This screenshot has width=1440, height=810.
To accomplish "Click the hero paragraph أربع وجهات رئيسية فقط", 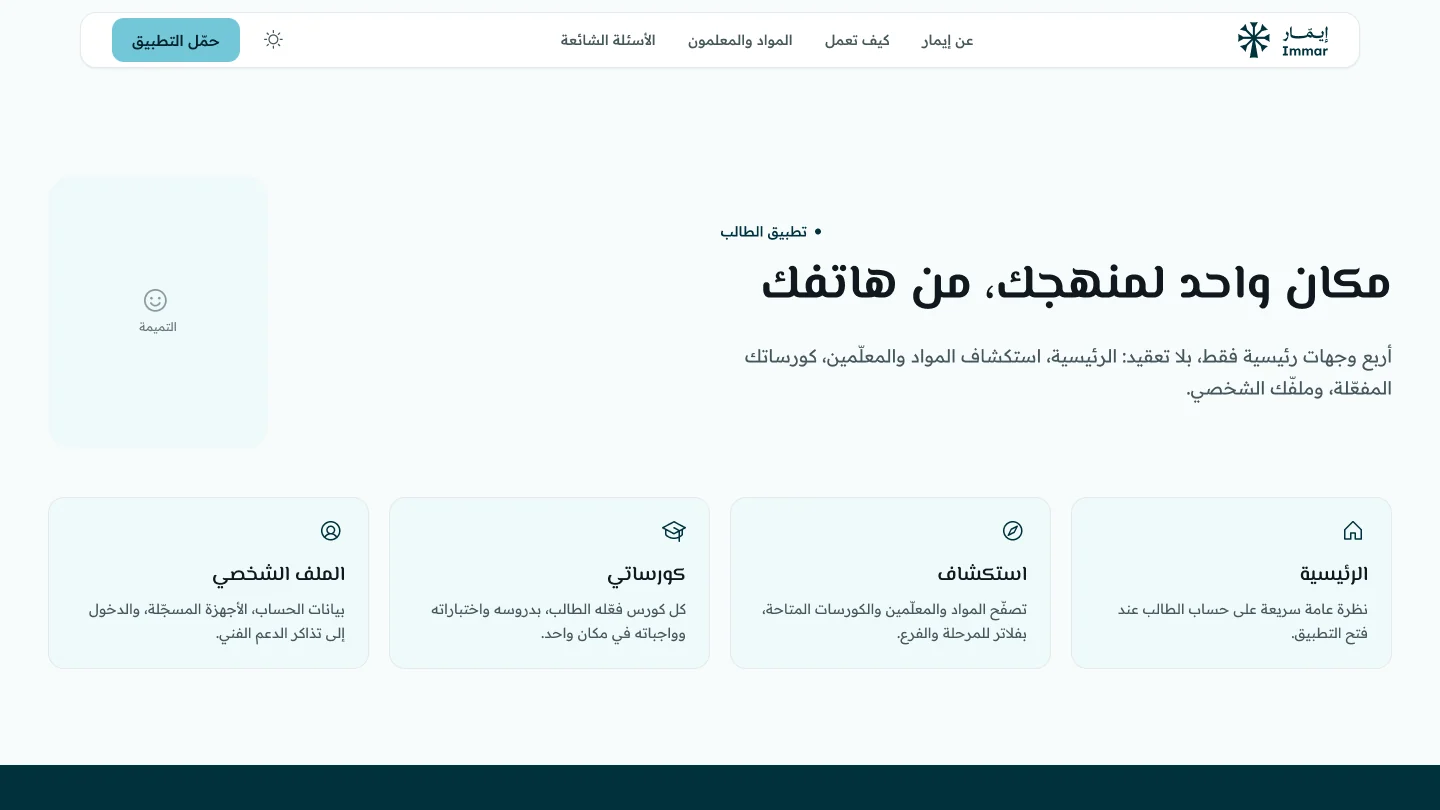I will pyautogui.click(x=1068, y=373).
